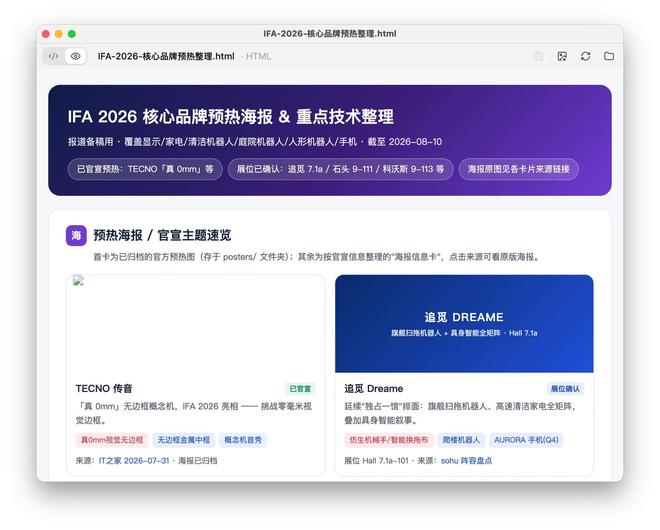This screenshot has width=660, height=530.
Task: Click the 已官宣 green badge
Action: [x=300, y=389]
